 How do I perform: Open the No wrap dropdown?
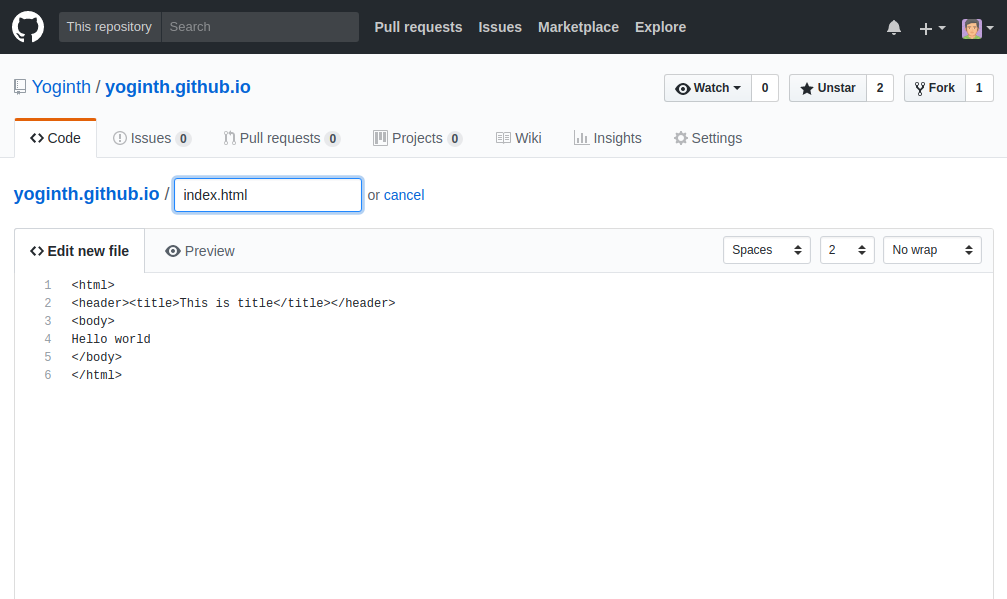[931, 250]
